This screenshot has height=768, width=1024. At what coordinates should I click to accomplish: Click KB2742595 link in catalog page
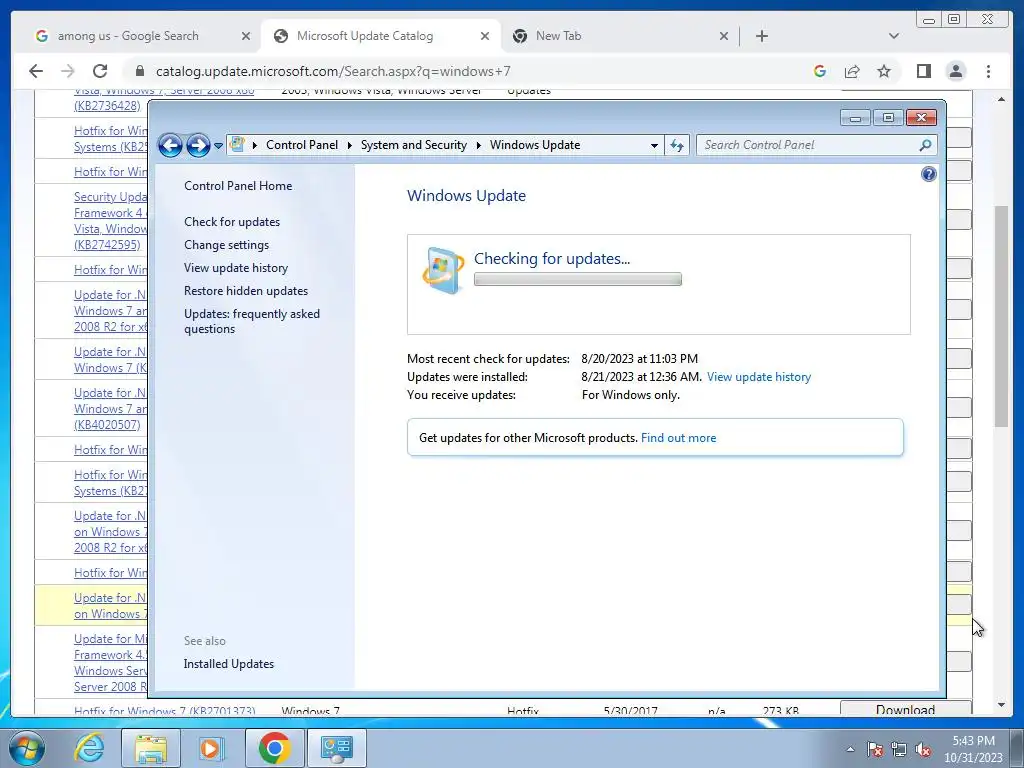pyautogui.click(x=107, y=245)
